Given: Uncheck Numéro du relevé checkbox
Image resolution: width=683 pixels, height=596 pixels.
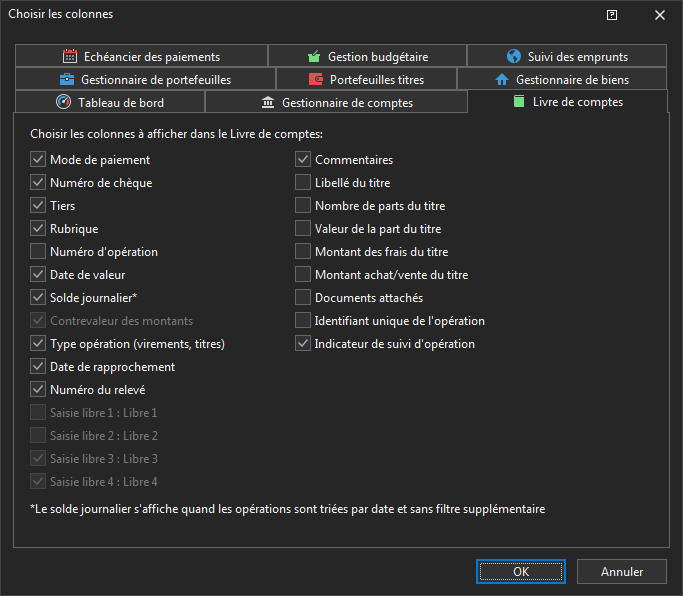Looking at the screenshot, I should click(x=38, y=389).
